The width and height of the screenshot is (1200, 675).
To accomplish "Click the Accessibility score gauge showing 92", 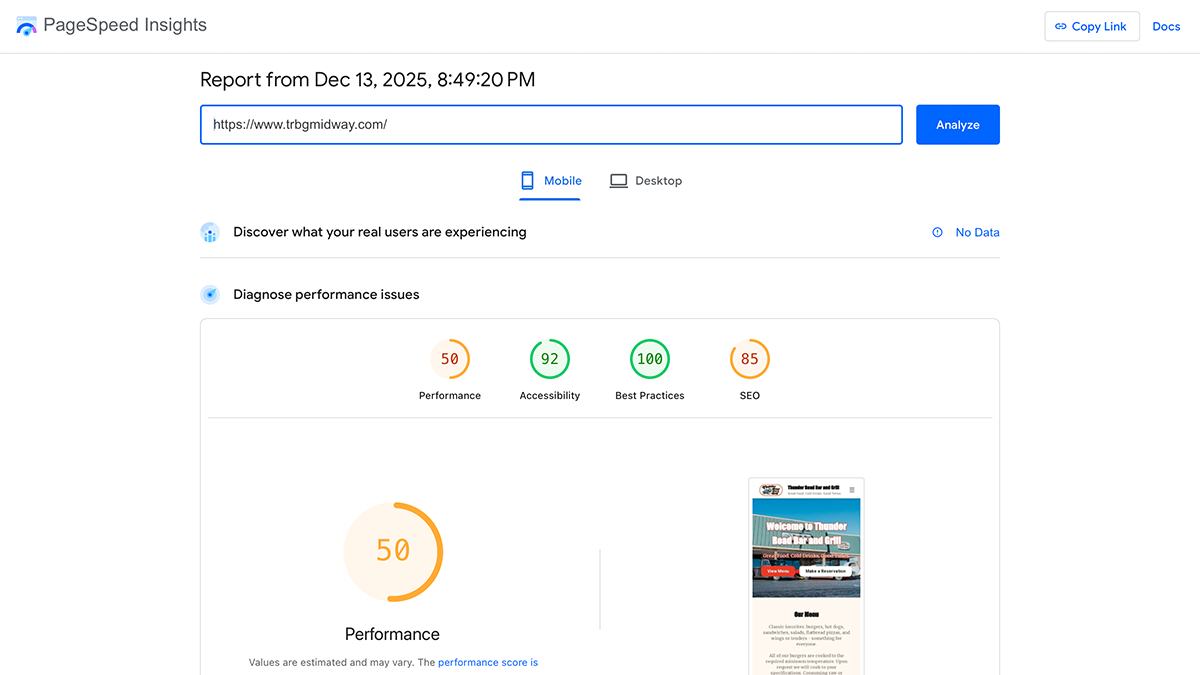I will pos(550,358).
